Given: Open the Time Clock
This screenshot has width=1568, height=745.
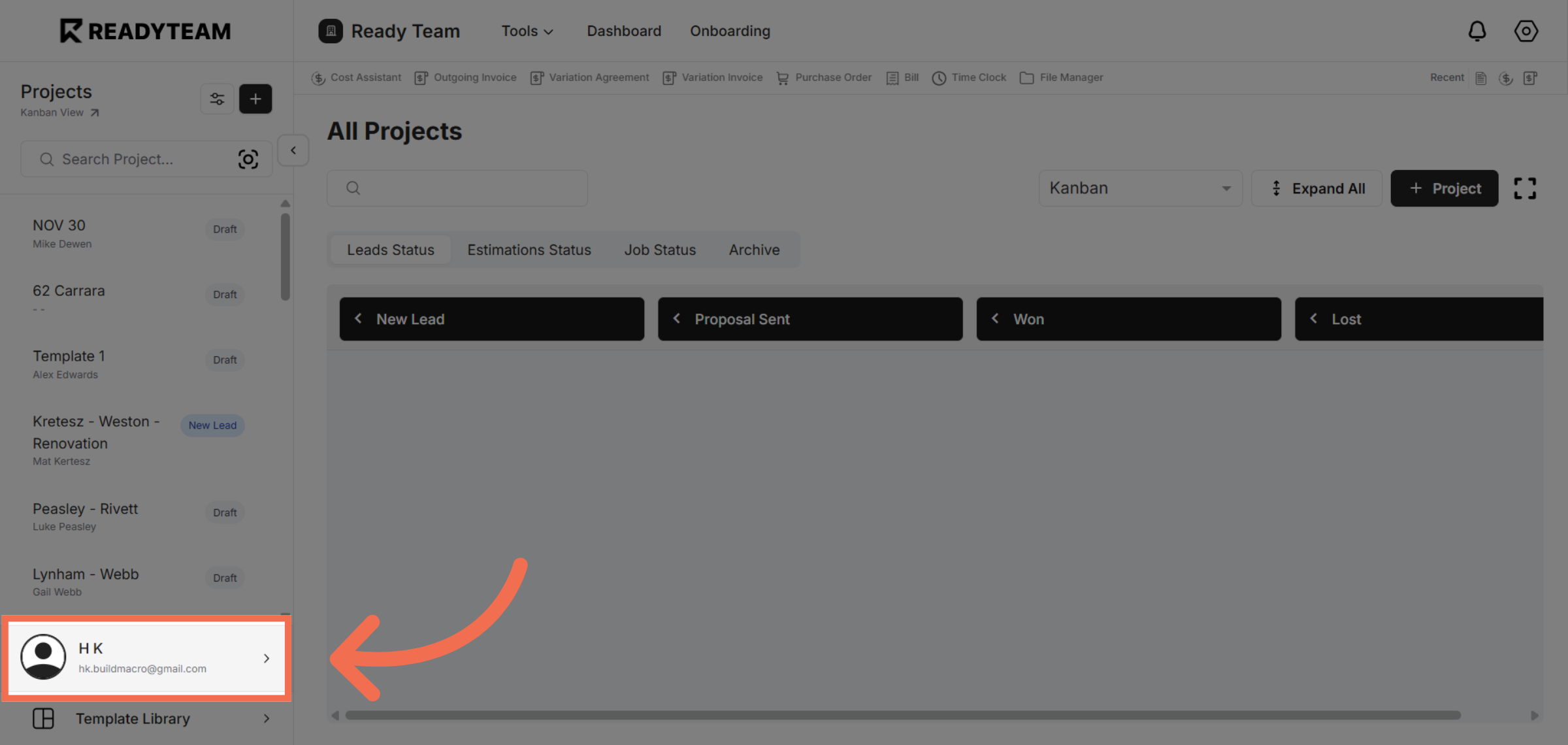Looking at the screenshot, I should click(969, 77).
